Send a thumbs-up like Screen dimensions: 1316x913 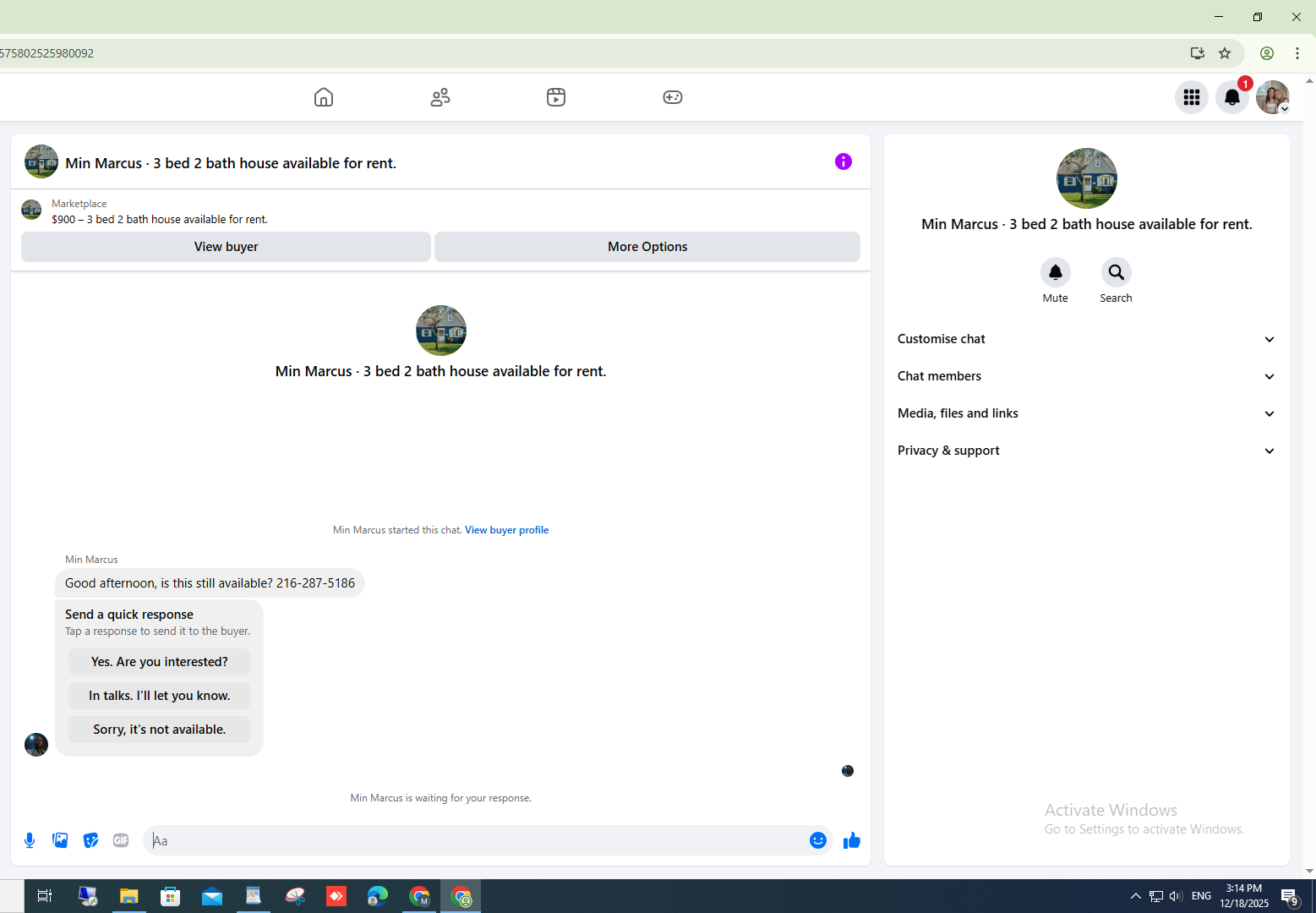pyautogui.click(x=852, y=840)
